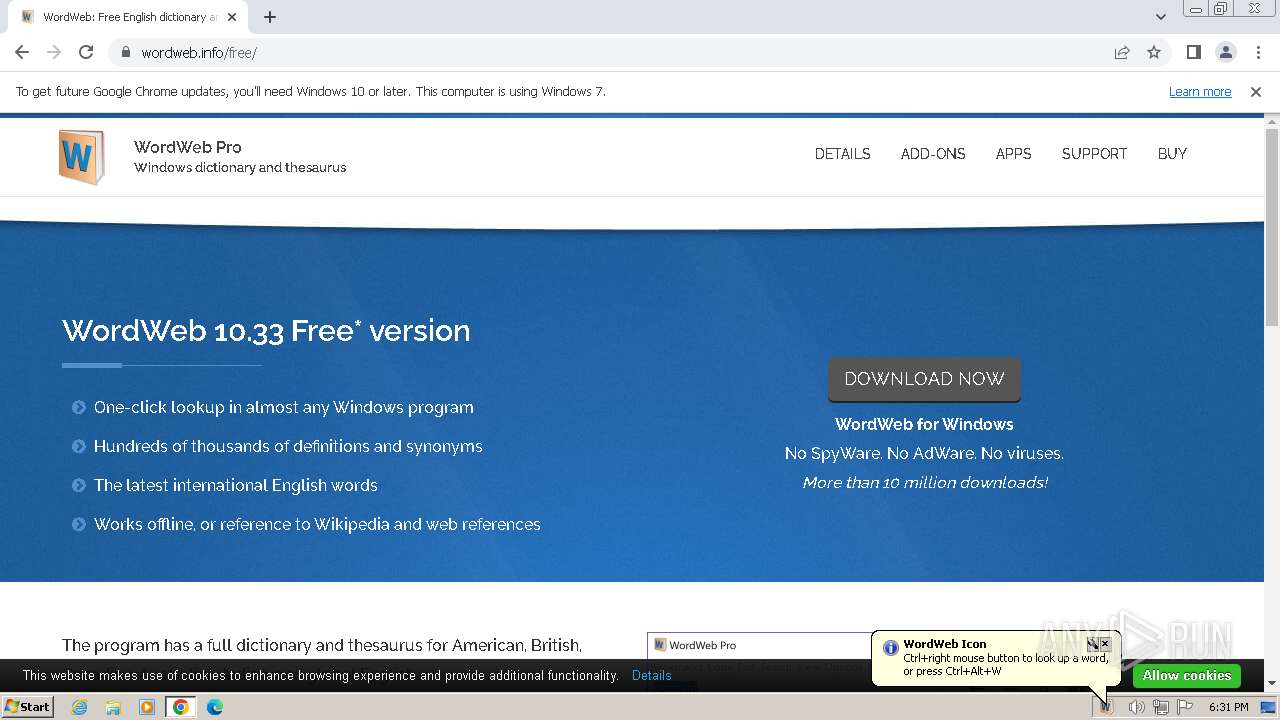Screen dimensions: 1280x720
Task: Open Internet Explorer from the taskbar
Action: click(79, 707)
